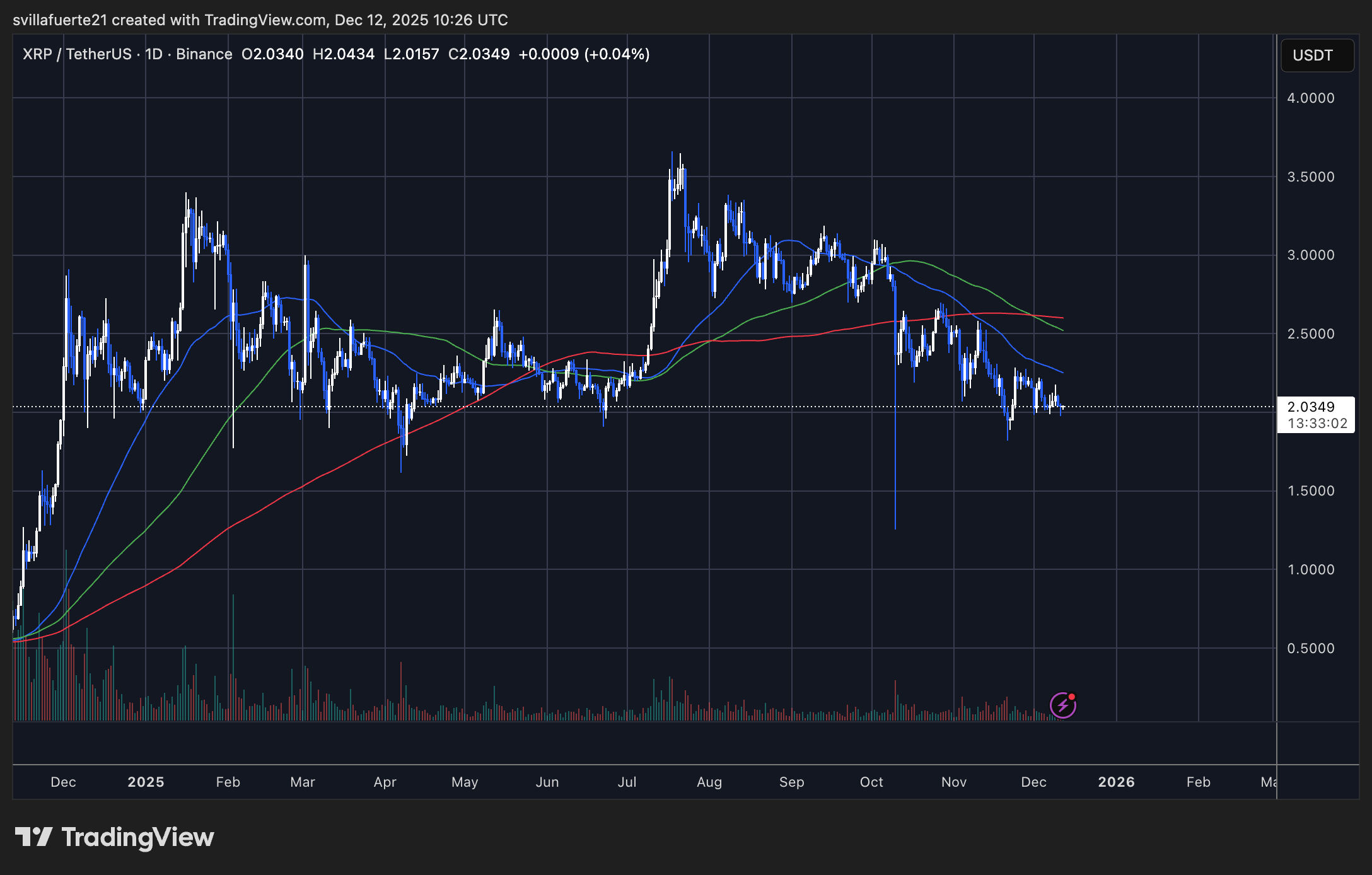
Task: Click the 13:33:02 bar countdown timer
Action: point(1317,424)
